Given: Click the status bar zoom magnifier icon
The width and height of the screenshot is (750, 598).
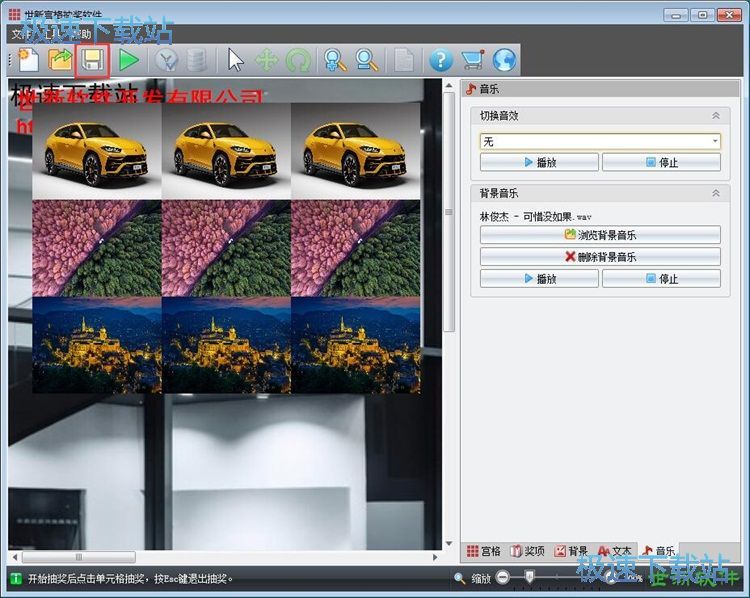Looking at the screenshot, I should [459, 578].
